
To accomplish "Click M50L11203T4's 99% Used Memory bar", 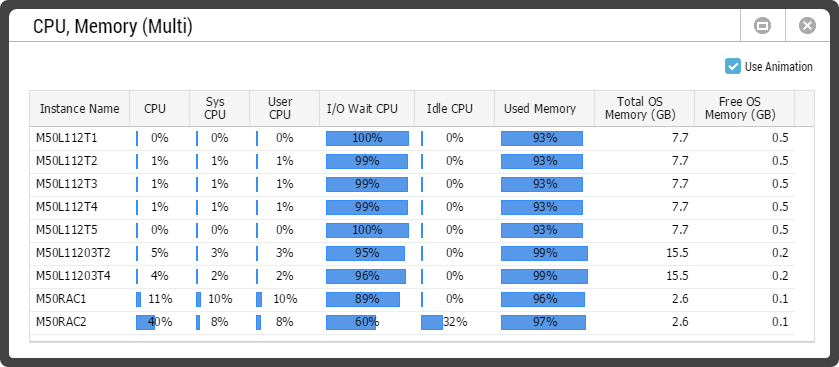I will 544,277.
